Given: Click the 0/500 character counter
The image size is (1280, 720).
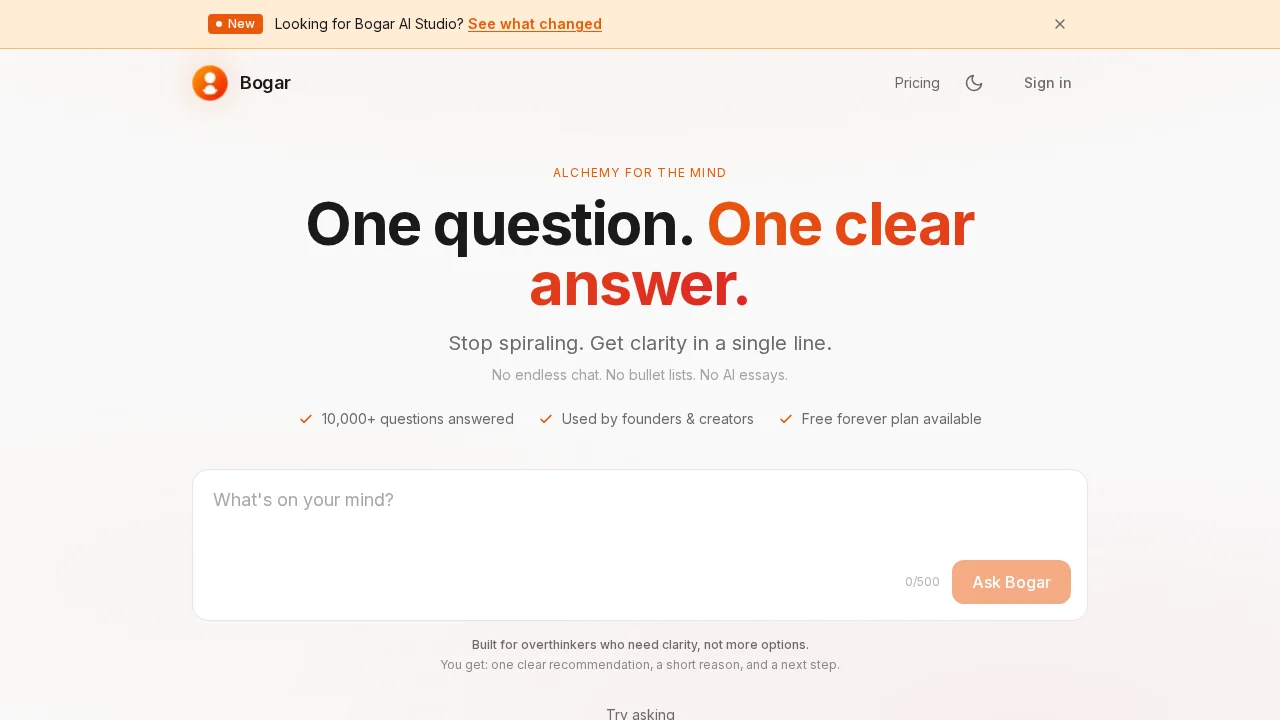Looking at the screenshot, I should tap(922, 582).
